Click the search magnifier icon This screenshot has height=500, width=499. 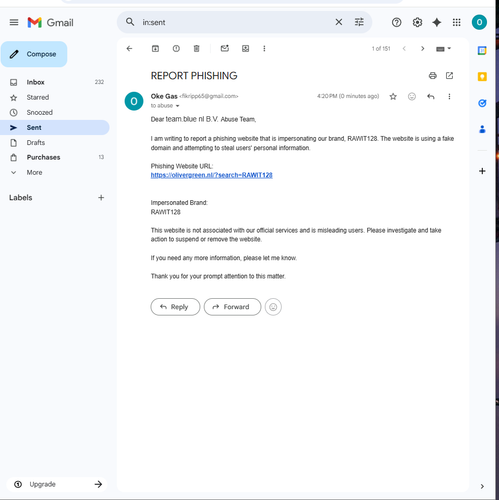click(130, 22)
